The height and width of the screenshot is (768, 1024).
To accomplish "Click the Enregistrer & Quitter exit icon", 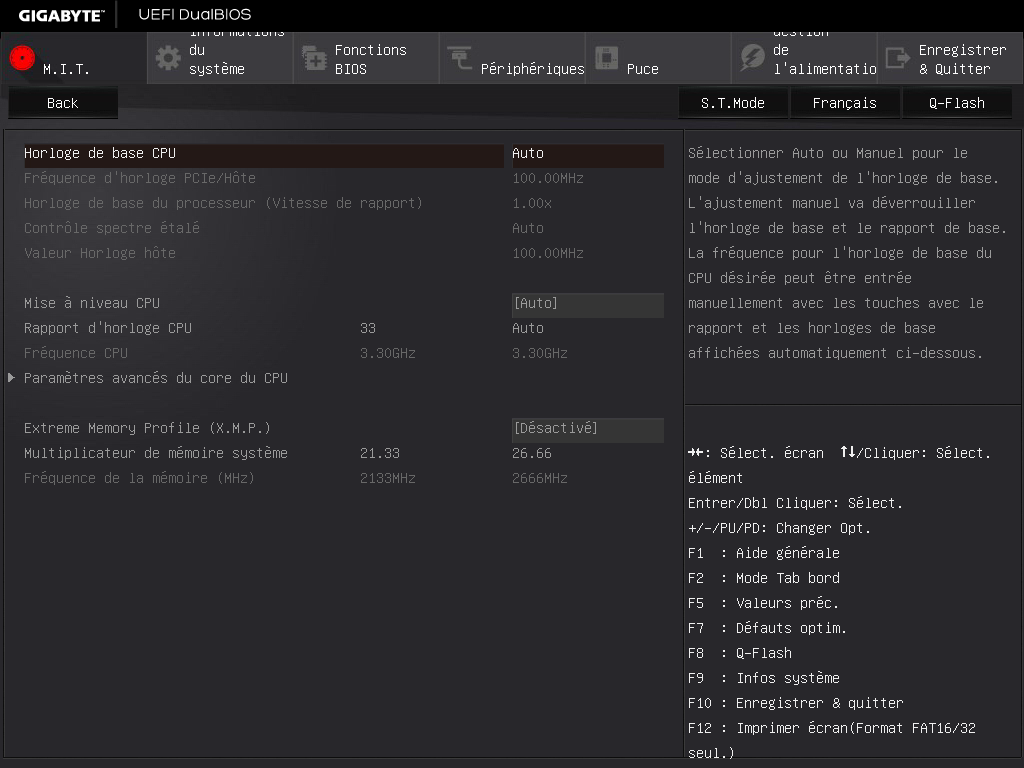I will [898, 58].
